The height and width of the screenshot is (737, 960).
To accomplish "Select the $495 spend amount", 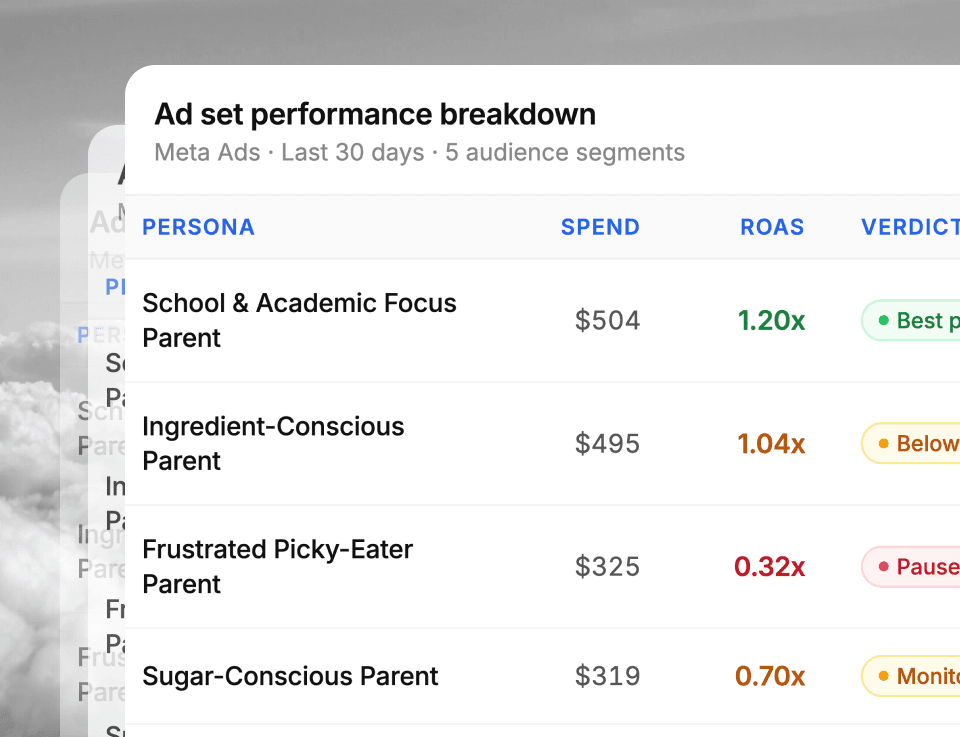I will [607, 444].
